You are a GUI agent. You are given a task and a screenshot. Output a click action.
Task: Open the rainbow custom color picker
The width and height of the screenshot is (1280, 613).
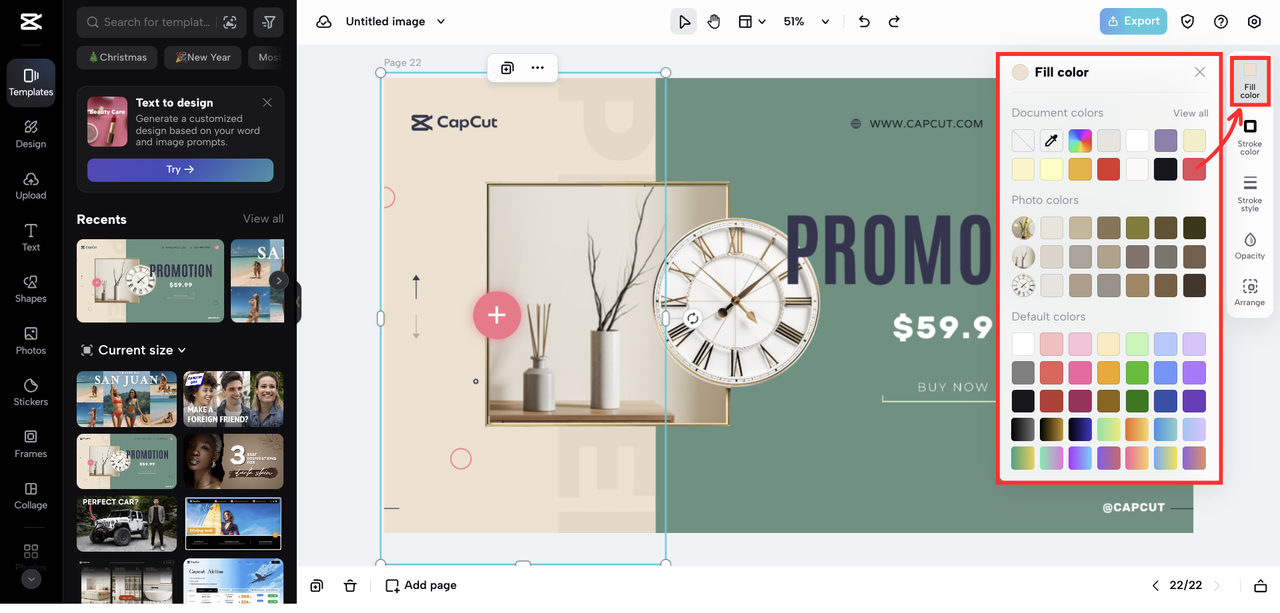pos(1080,141)
